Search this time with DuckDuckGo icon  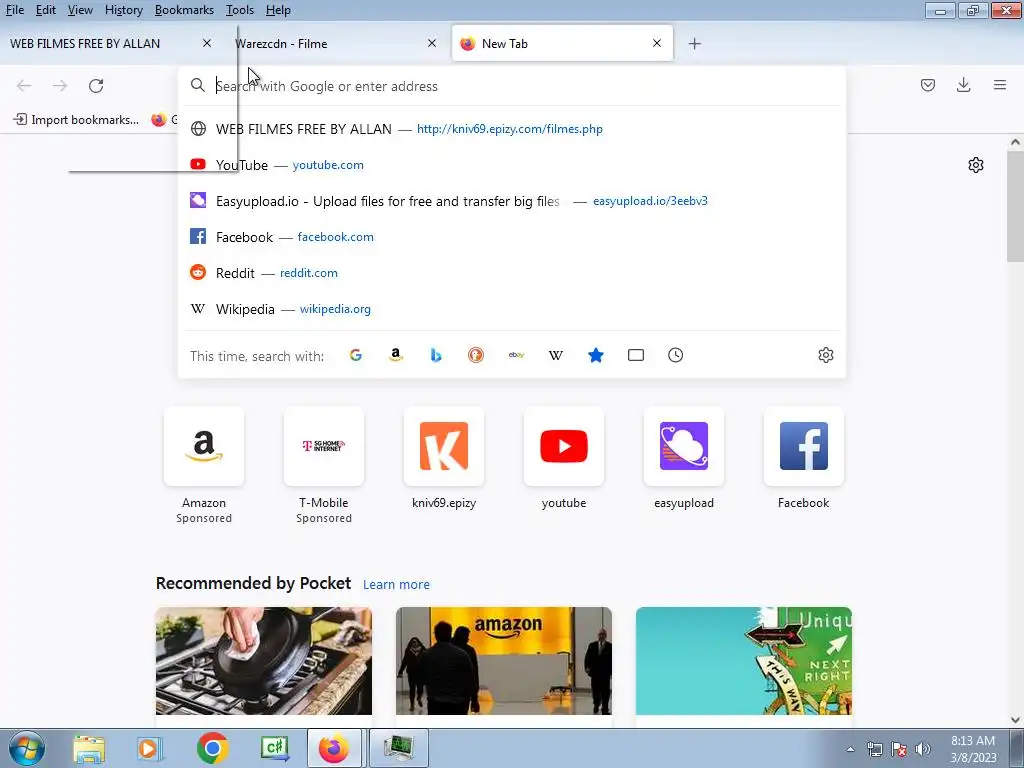coord(475,355)
